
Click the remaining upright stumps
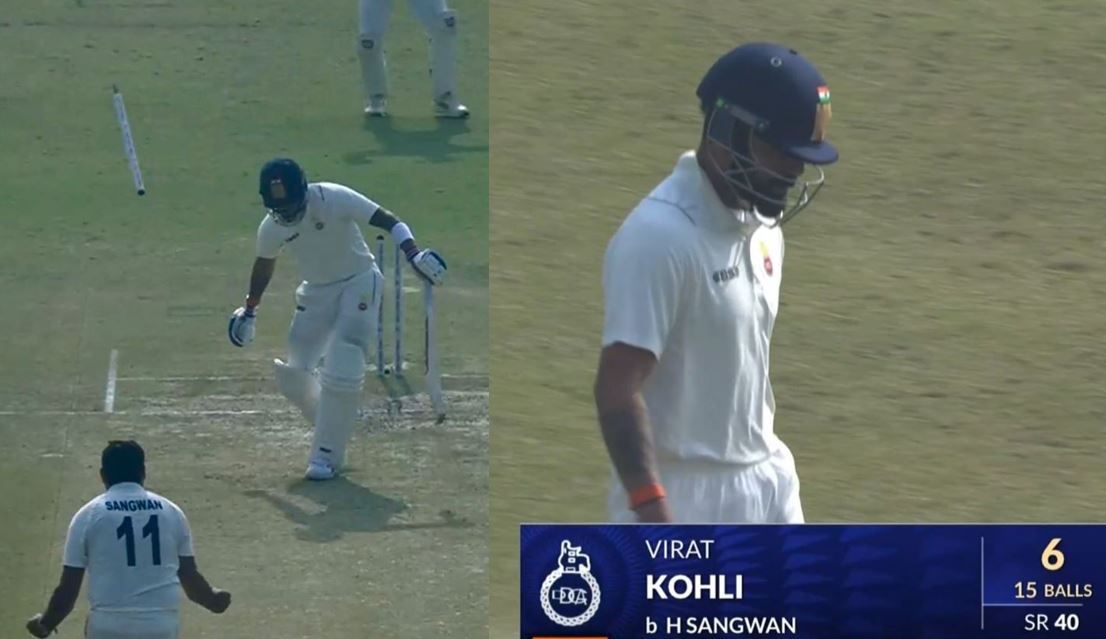point(389,305)
